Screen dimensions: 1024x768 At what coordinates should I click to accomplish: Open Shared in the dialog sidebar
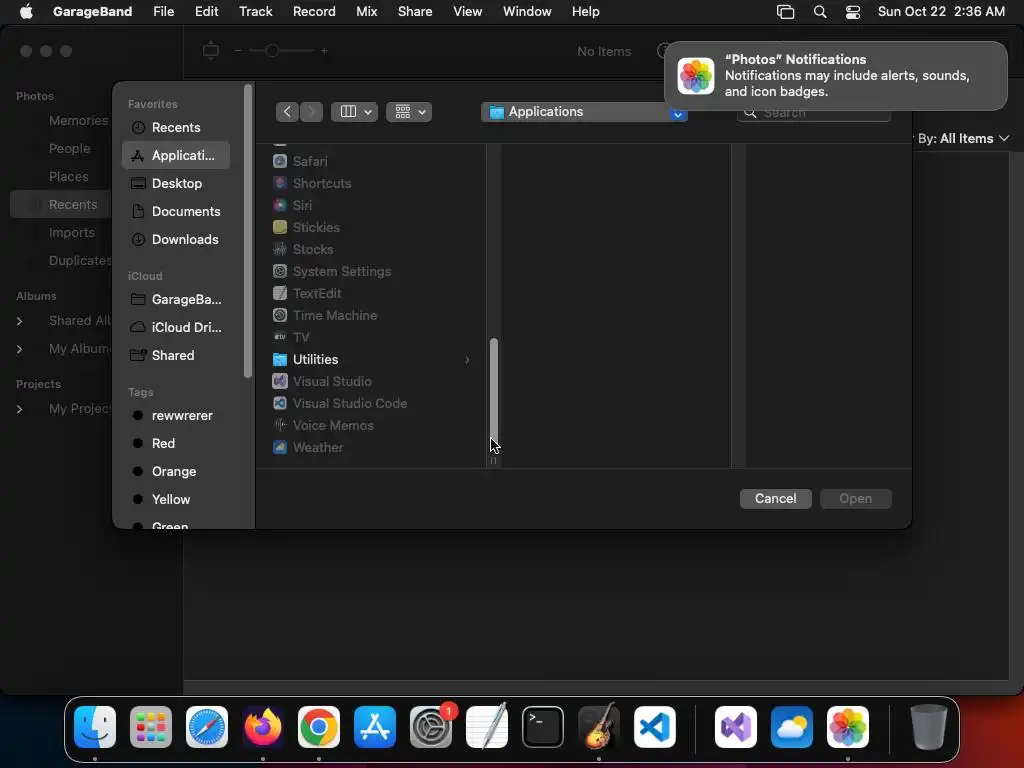pos(176,356)
